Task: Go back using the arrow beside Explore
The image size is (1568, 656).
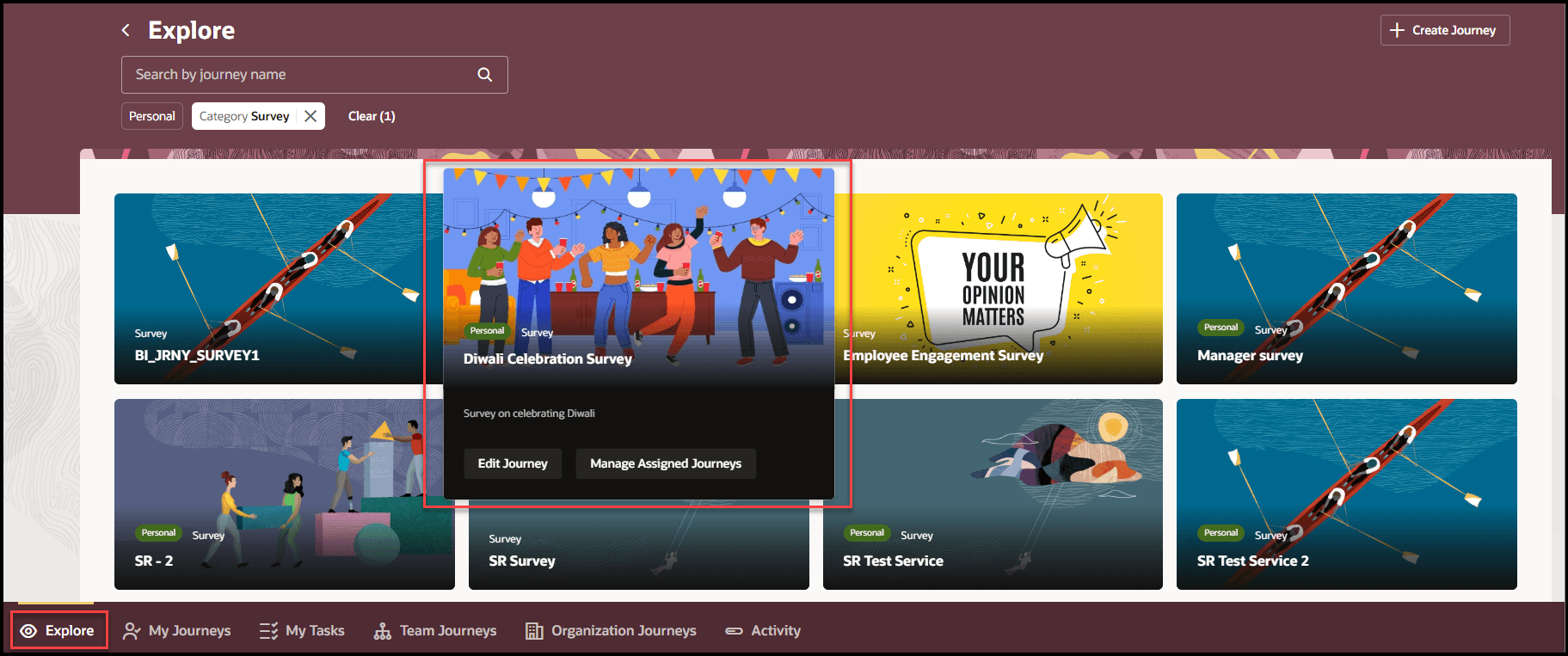Action: [126, 30]
